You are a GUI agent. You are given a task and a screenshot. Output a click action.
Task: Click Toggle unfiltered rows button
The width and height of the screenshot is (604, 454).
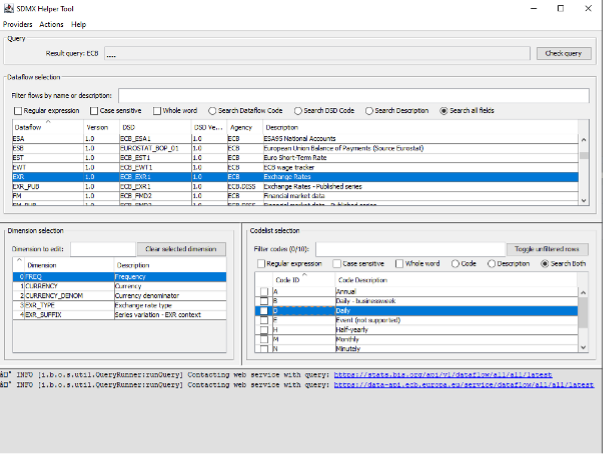click(x=546, y=248)
